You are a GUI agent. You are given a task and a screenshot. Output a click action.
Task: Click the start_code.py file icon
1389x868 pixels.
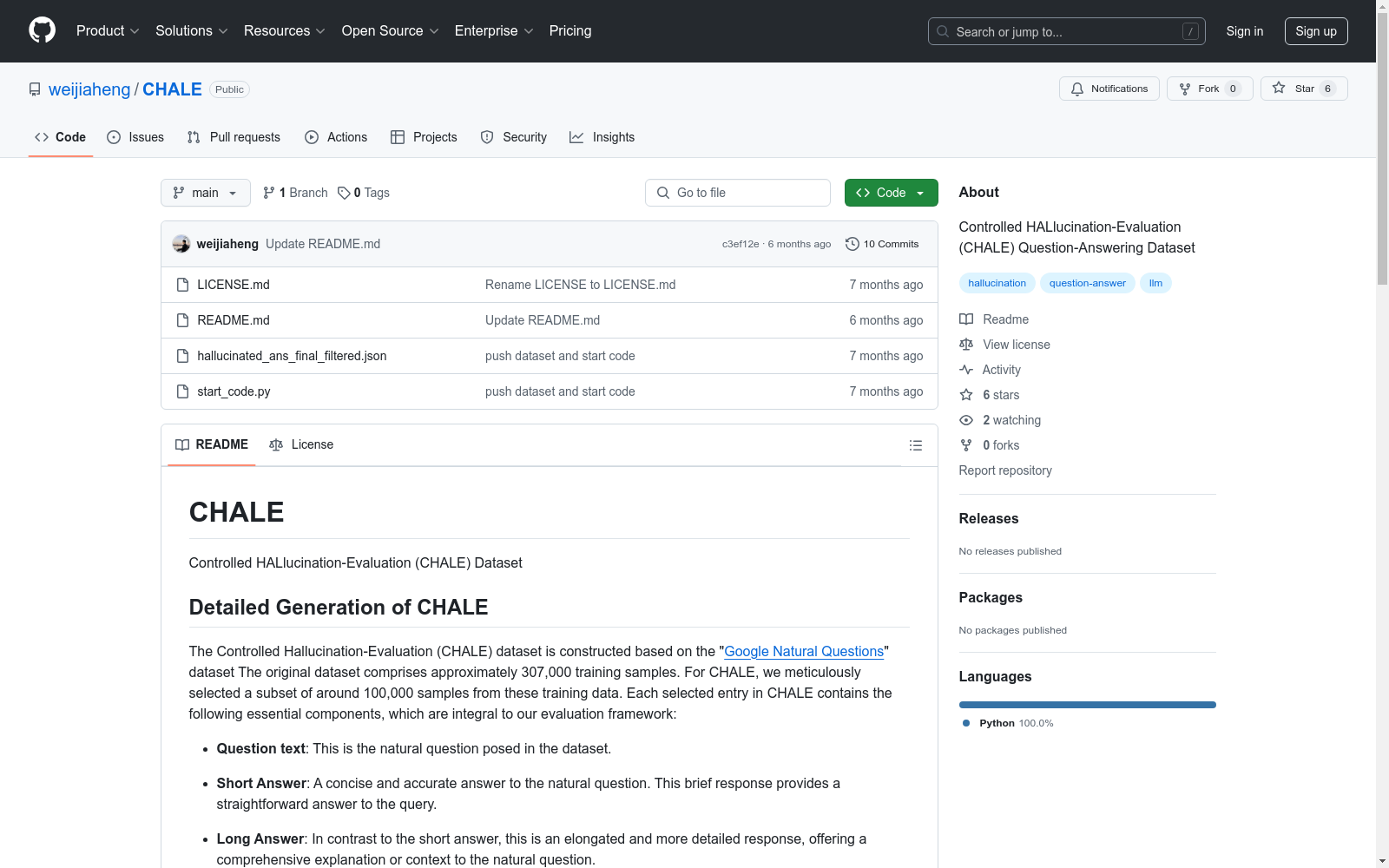coord(182,391)
